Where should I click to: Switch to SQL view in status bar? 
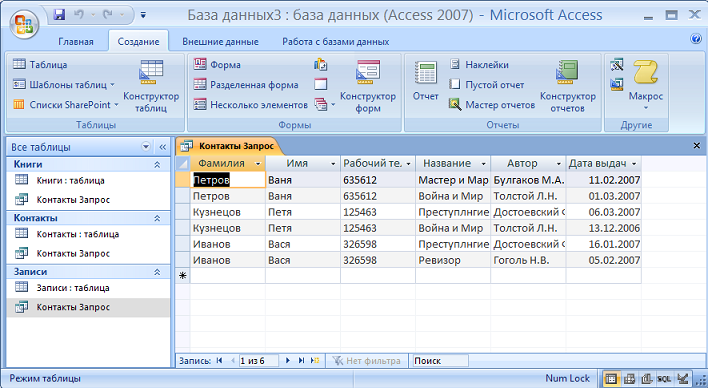tap(663, 379)
